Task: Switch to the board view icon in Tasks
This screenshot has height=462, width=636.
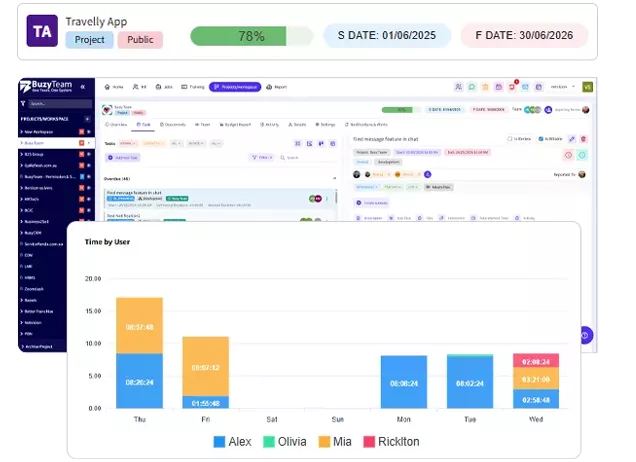Action: coord(321,144)
